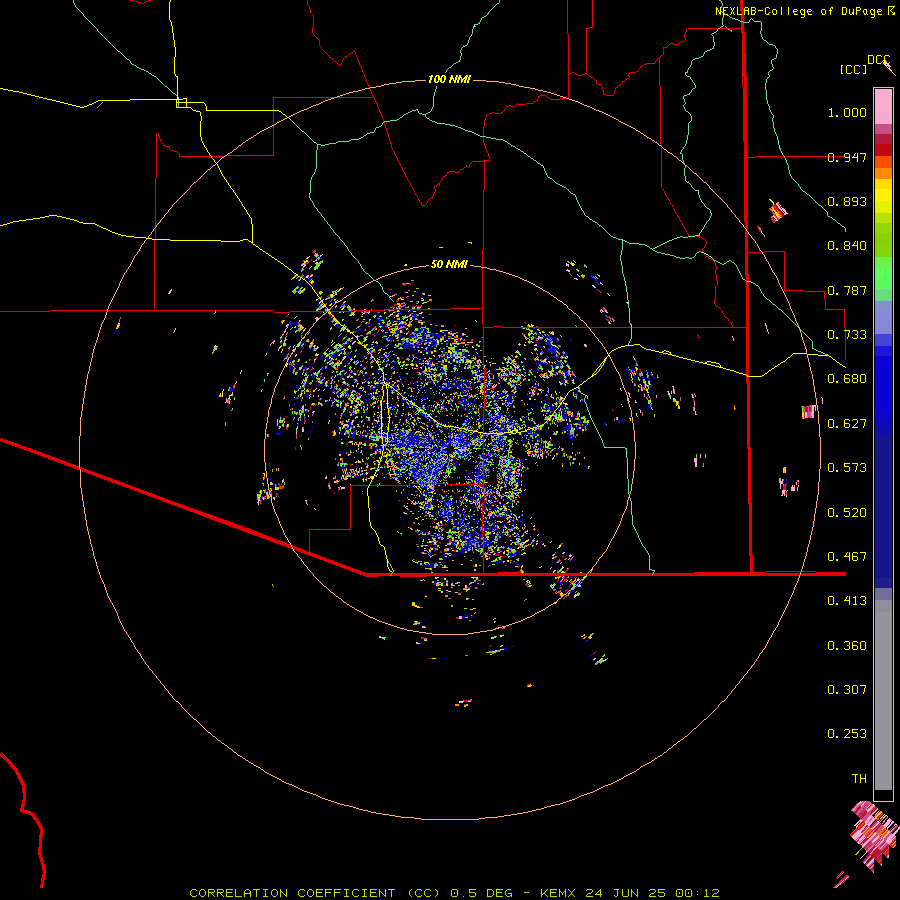Screen dimensions: 900x900
Task: Click the 1.000 colorbar value
Action: click(x=847, y=112)
